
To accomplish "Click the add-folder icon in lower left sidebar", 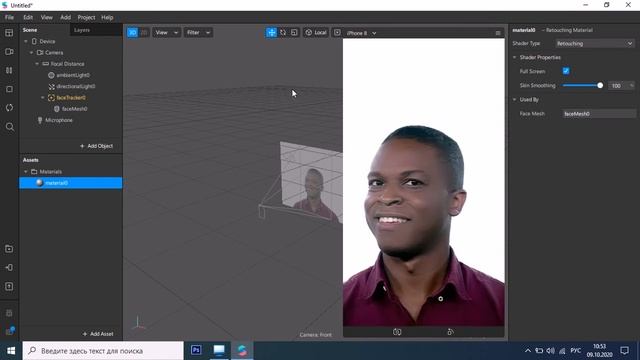I will tap(9, 249).
